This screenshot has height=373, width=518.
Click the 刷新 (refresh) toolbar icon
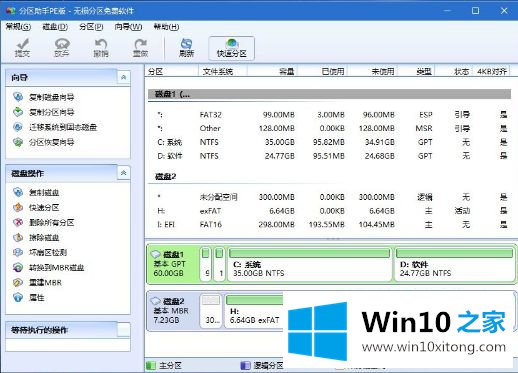point(186,48)
